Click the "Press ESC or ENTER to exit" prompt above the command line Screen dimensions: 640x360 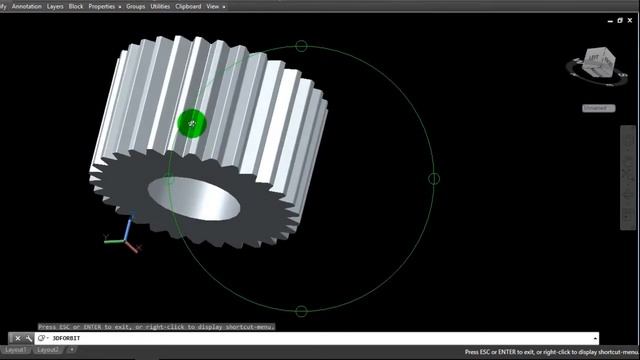click(x=157, y=327)
